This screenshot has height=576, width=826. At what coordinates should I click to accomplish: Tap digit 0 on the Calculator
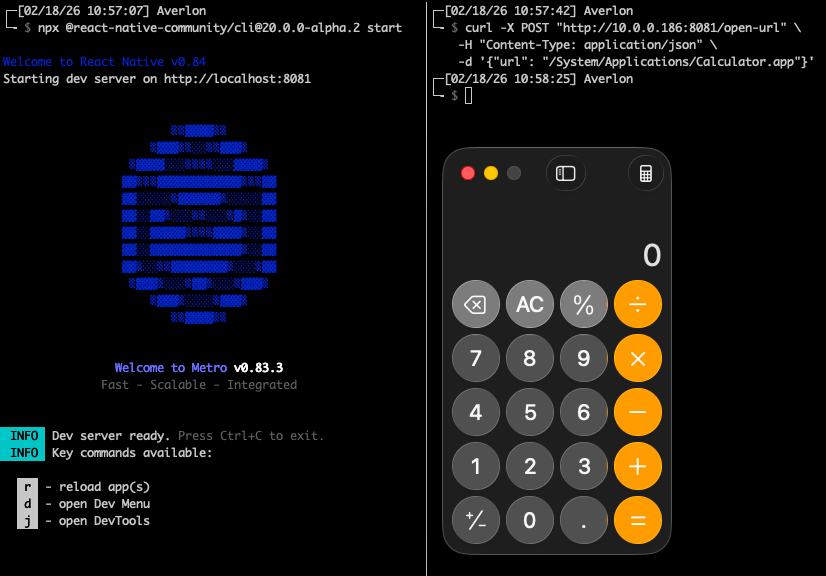[x=530, y=520]
